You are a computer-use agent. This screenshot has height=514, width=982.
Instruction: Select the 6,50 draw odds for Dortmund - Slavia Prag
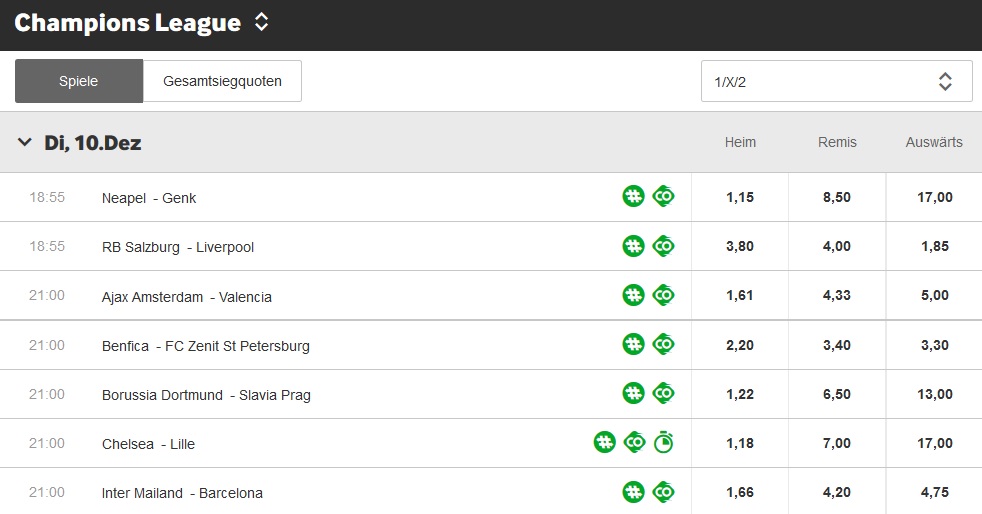[x=837, y=394]
